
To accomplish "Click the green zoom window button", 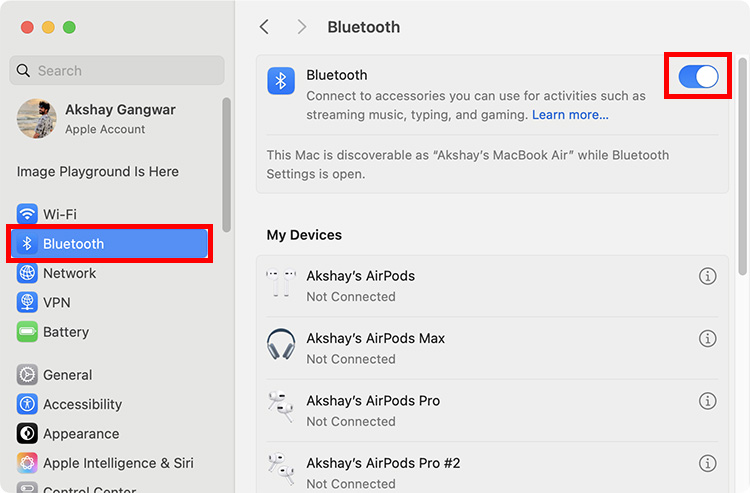I will 69,27.
